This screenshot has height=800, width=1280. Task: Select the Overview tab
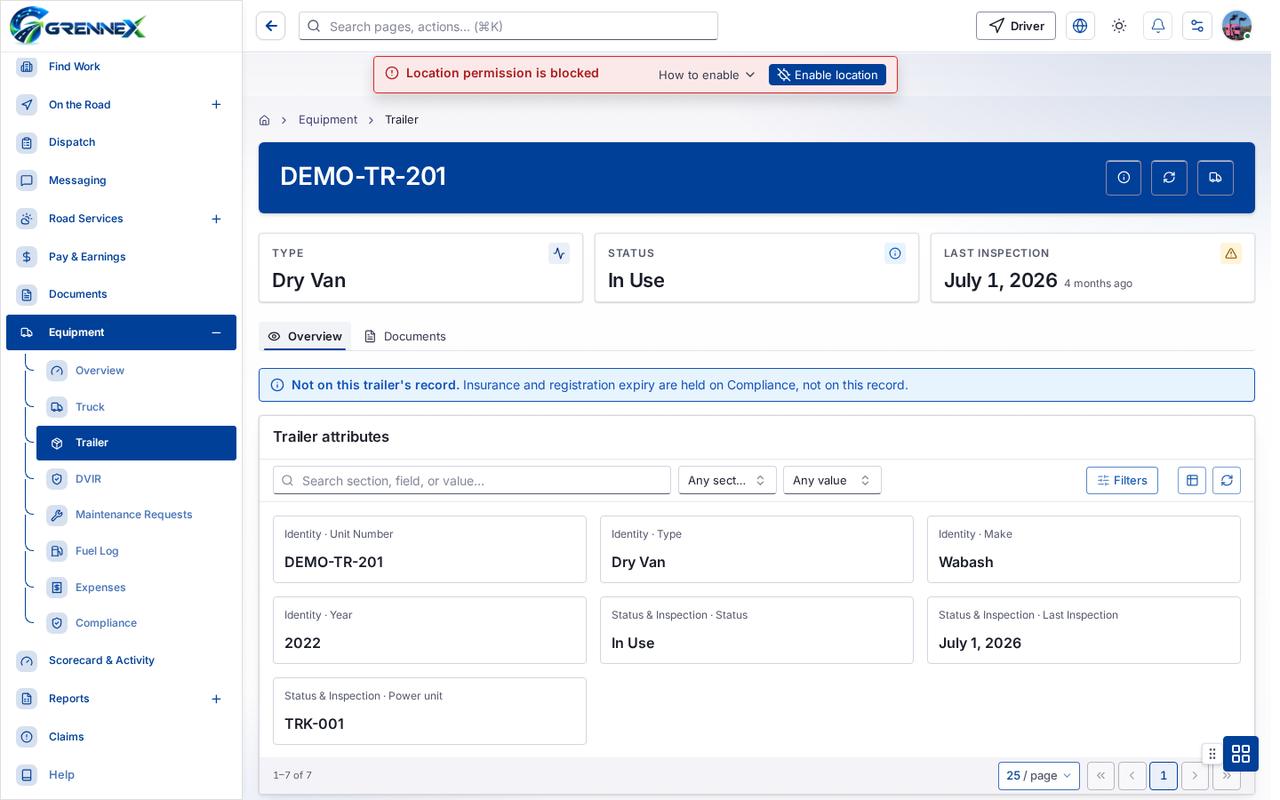click(305, 336)
